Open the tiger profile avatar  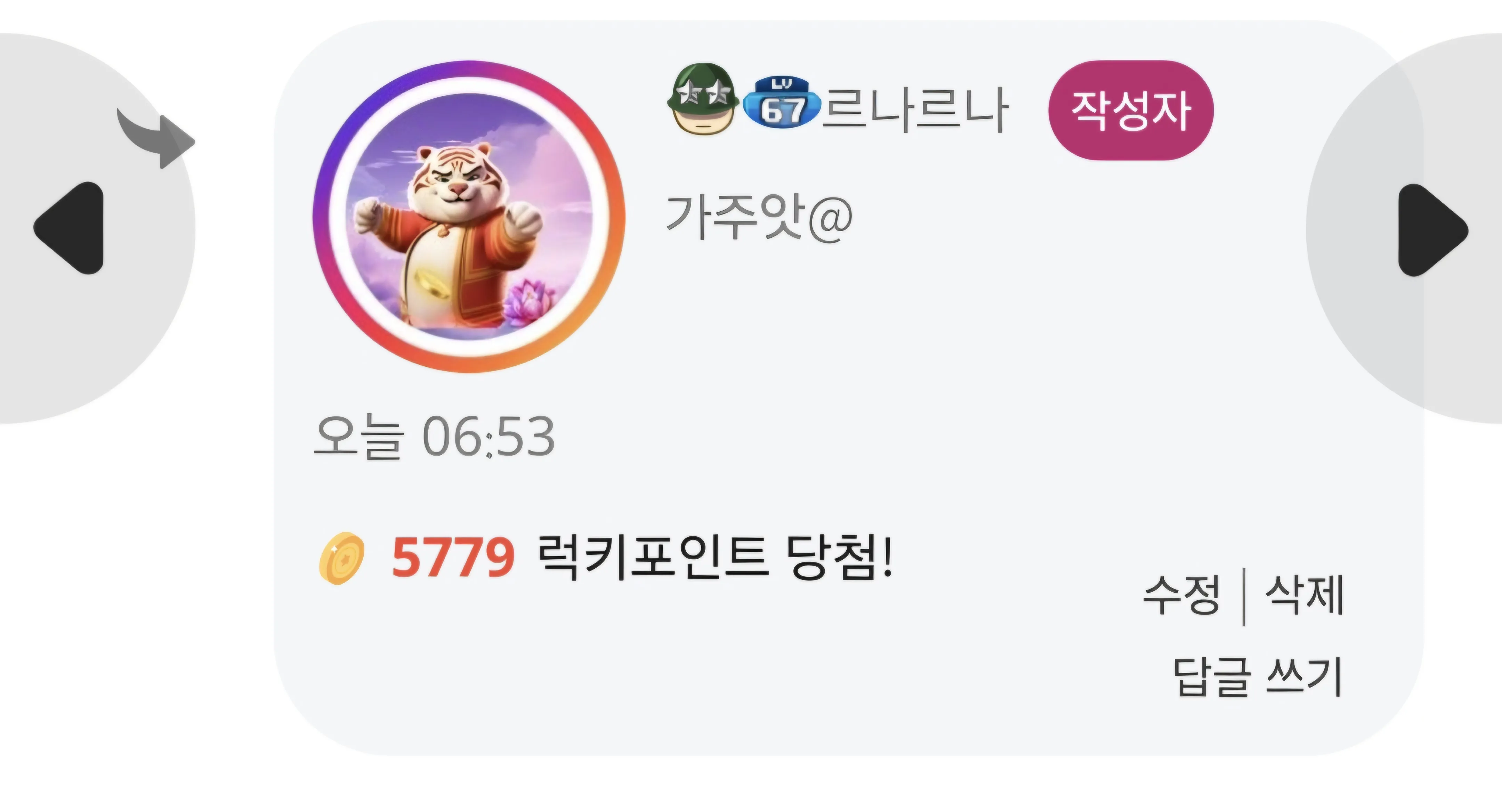[469, 217]
